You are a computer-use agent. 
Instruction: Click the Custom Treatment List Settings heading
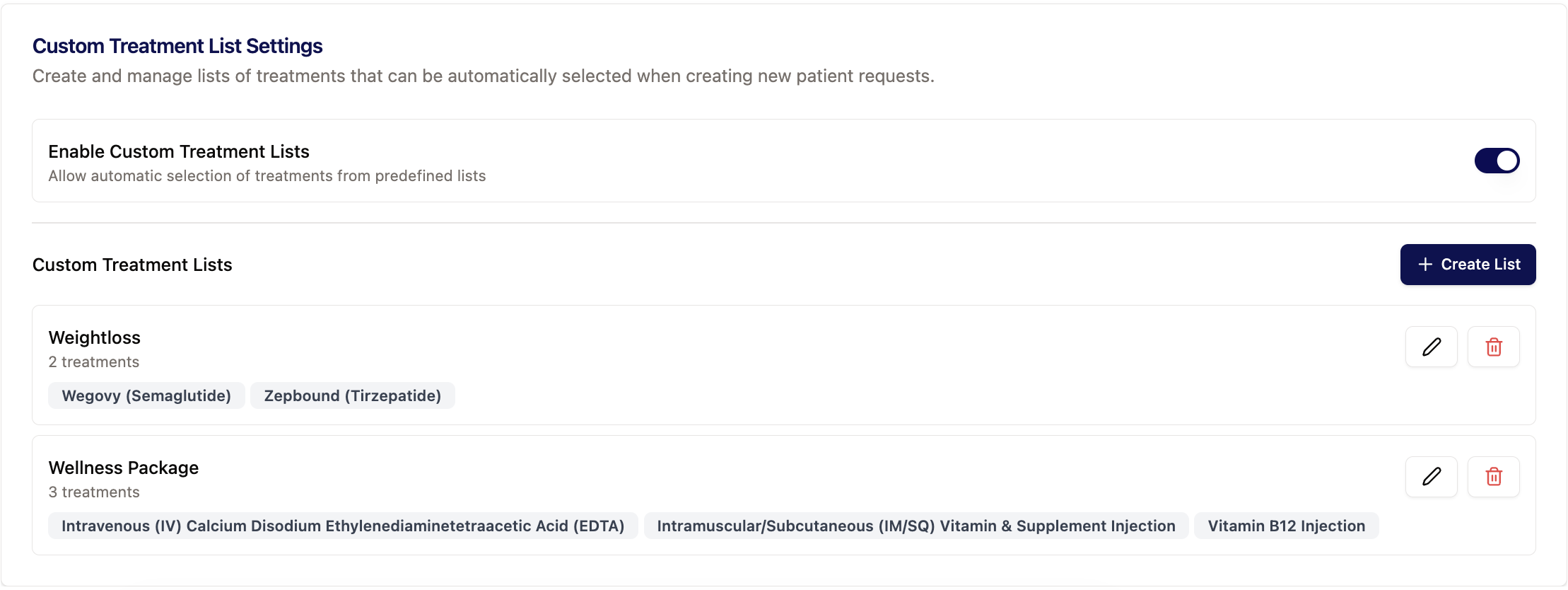[x=177, y=46]
